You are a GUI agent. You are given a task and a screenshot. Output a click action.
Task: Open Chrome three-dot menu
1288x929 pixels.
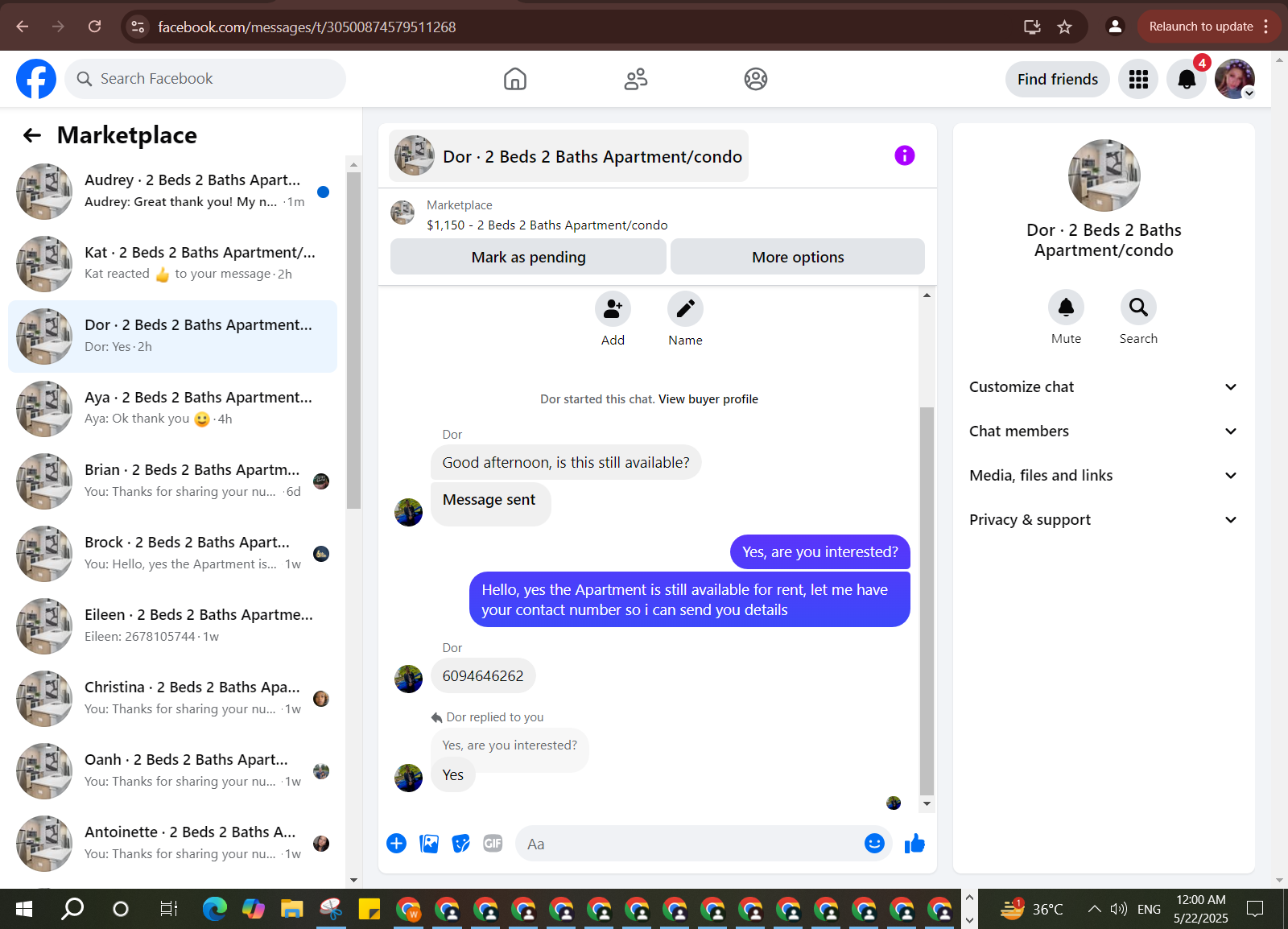(x=1266, y=27)
